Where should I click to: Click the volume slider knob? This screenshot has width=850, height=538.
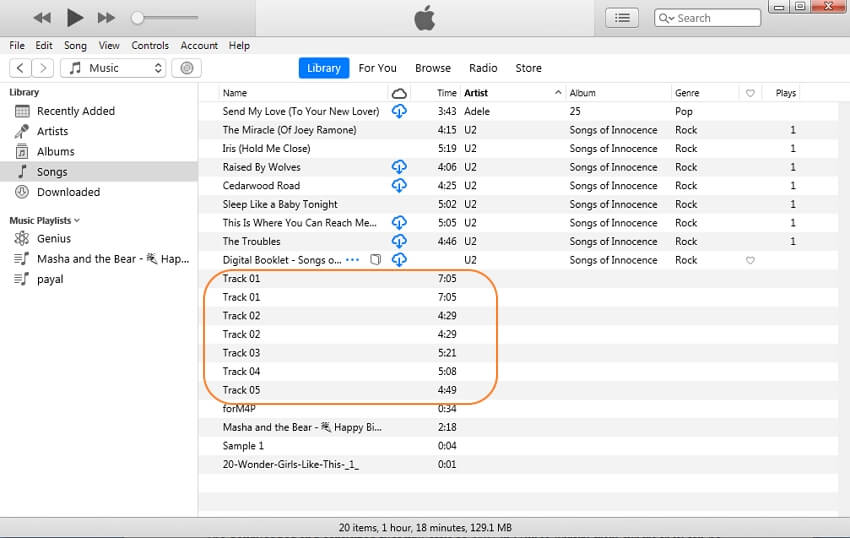tap(138, 18)
